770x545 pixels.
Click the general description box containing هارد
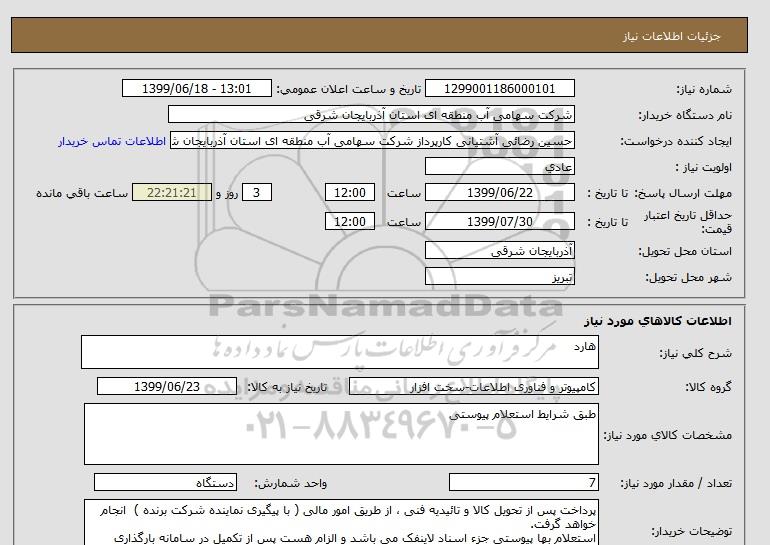pos(340,352)
